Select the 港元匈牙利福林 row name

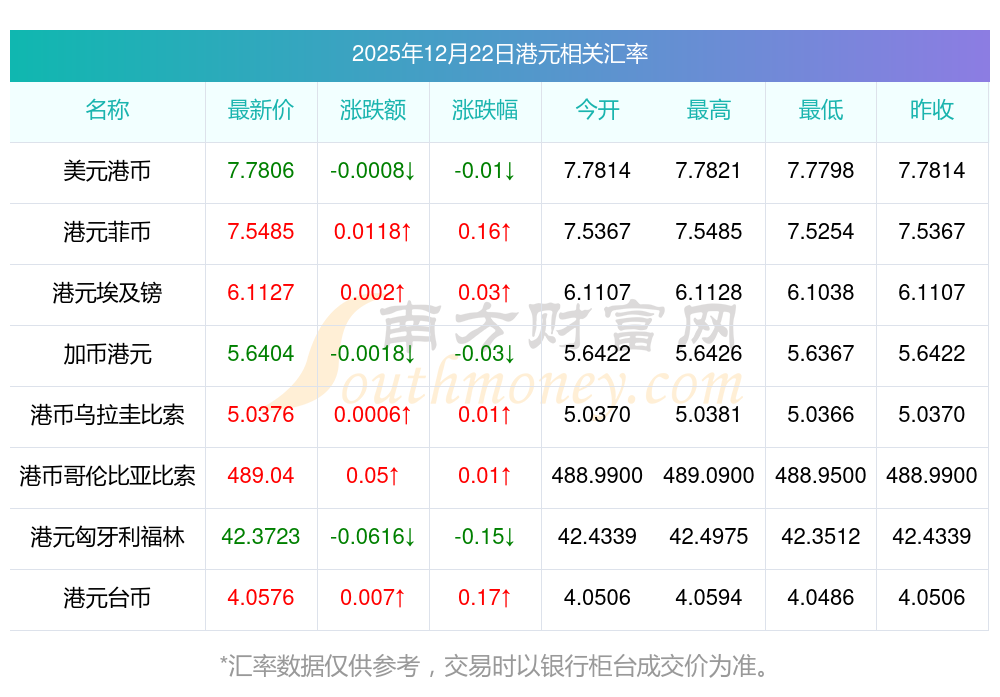[x=107, y=537]
